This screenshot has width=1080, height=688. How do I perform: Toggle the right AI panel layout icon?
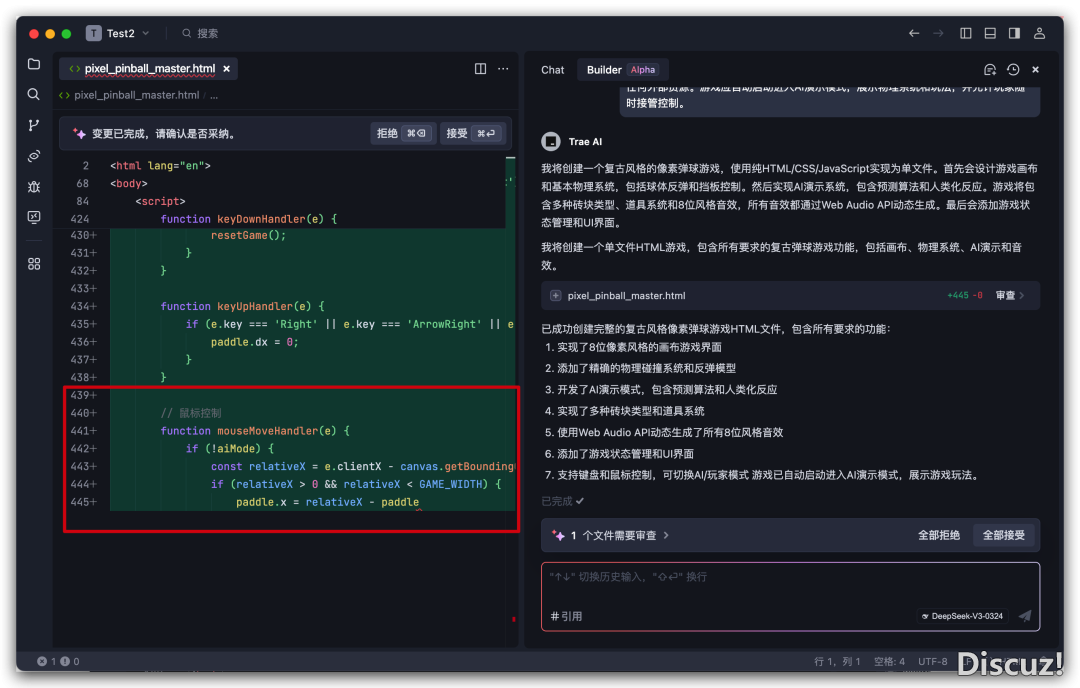point(1014,33)
